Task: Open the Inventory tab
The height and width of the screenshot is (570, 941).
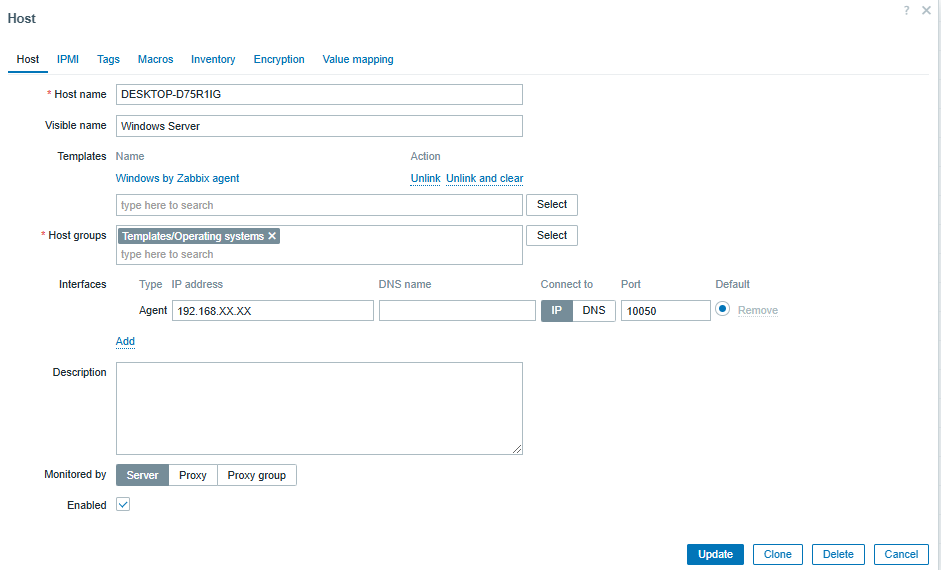Action: (213, 59)
